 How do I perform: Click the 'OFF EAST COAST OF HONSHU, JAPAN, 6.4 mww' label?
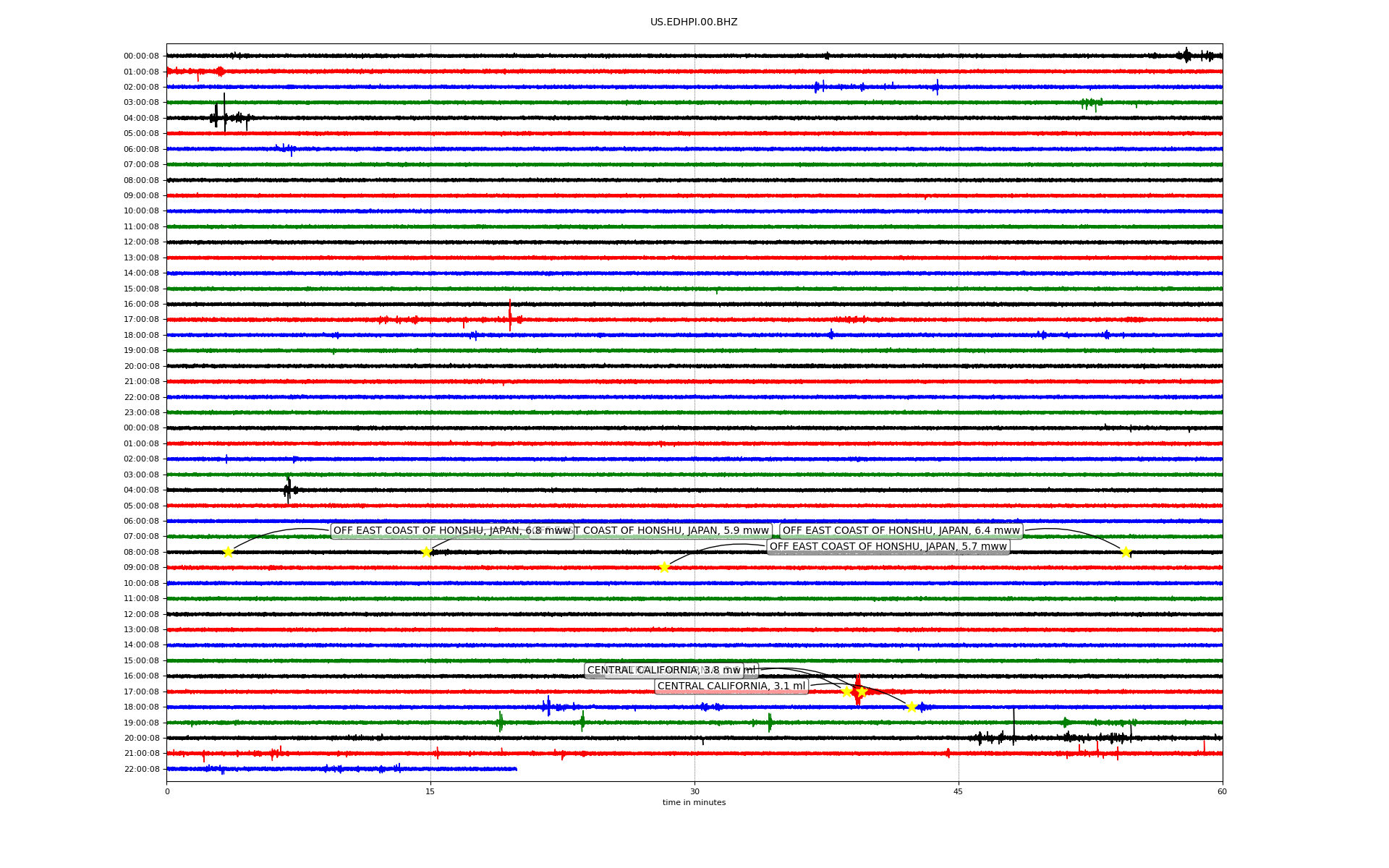pos(901,531)
